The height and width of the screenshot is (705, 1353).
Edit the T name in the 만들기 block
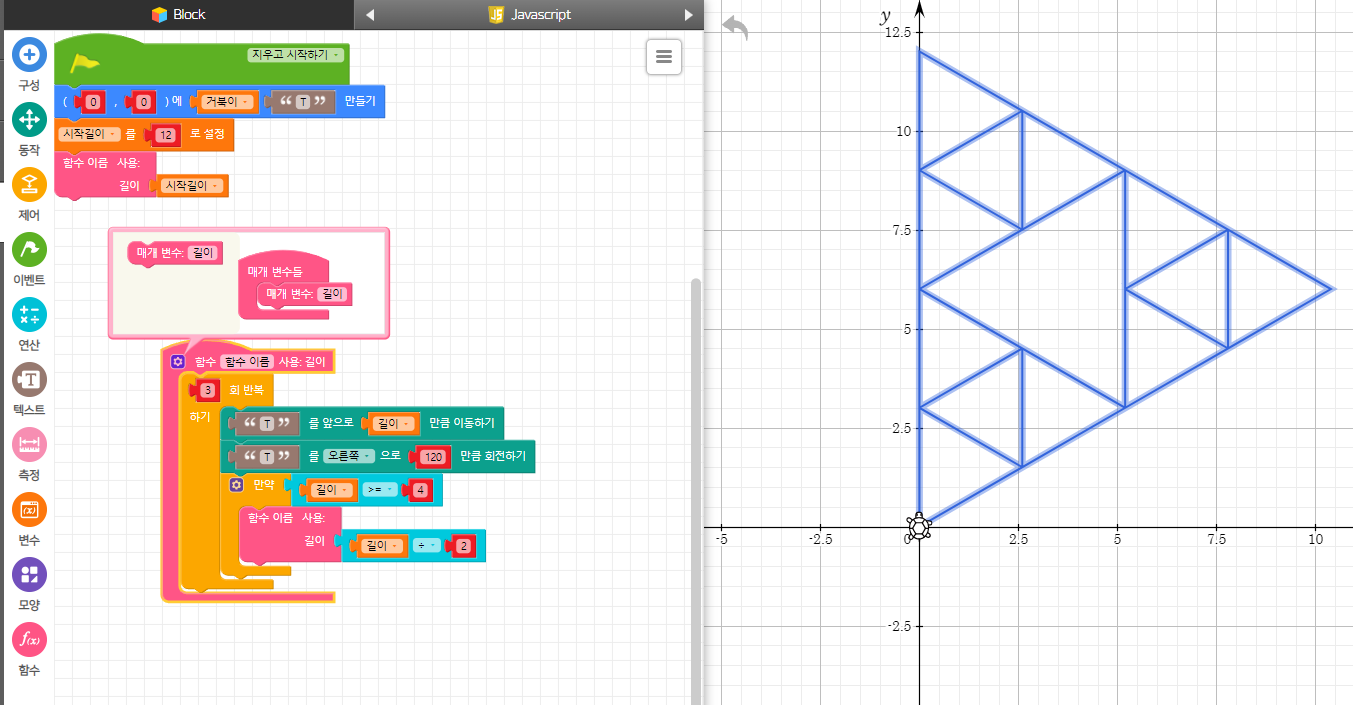point(304,101)
